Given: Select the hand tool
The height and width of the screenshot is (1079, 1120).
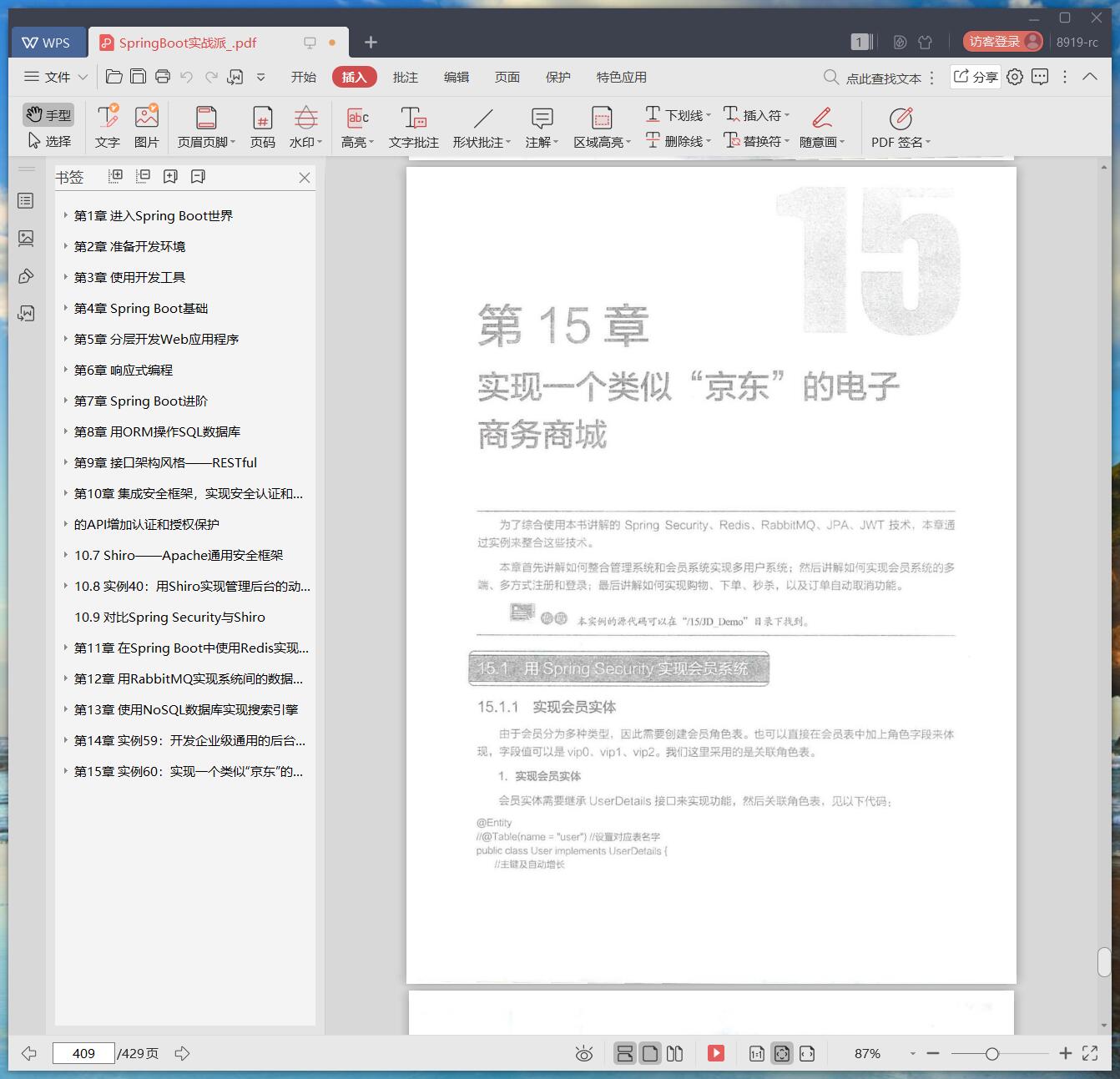Looking at the screenshot, I should click(48, 115).
